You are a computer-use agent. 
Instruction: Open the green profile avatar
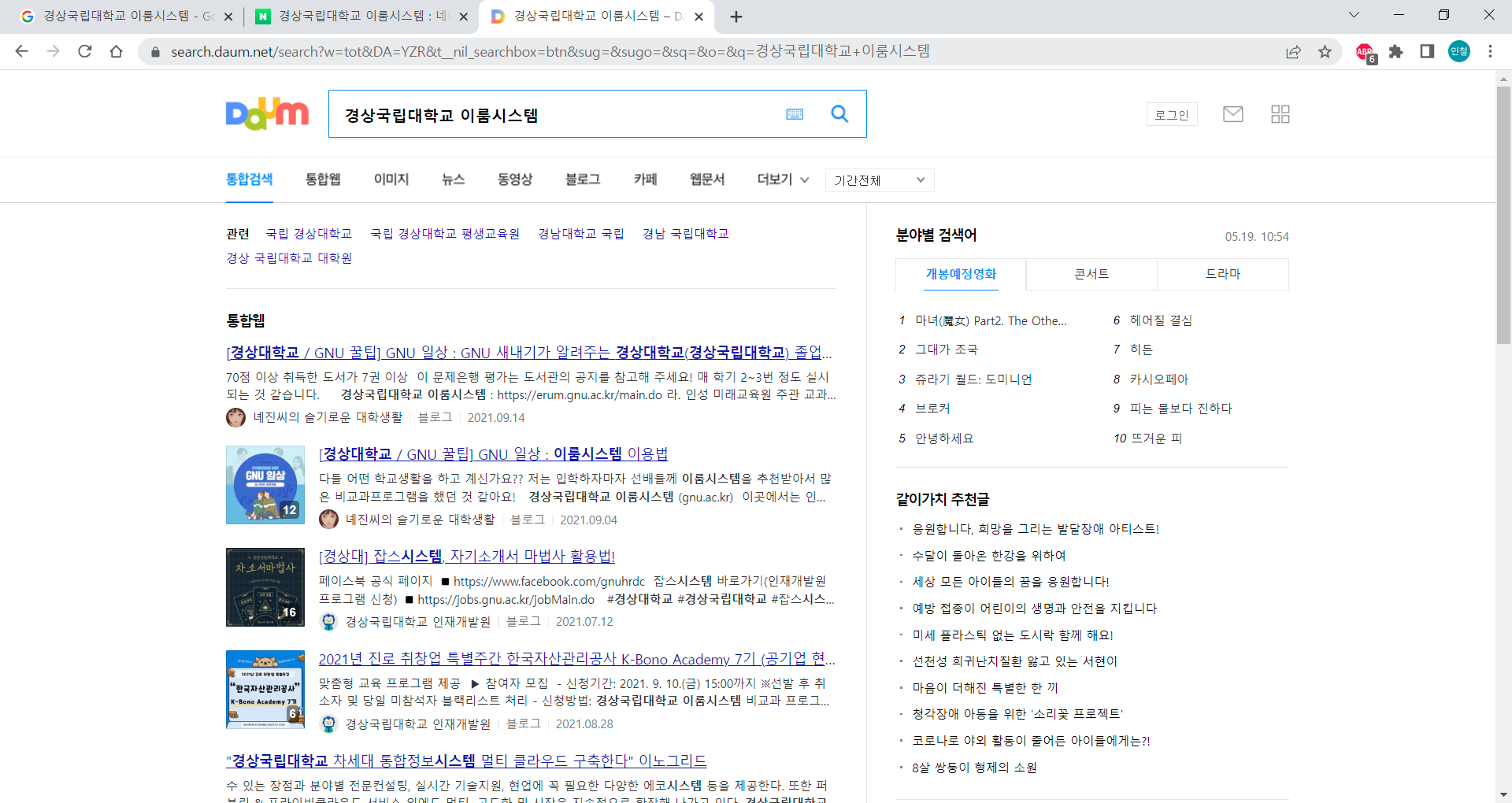(1458, 51)
